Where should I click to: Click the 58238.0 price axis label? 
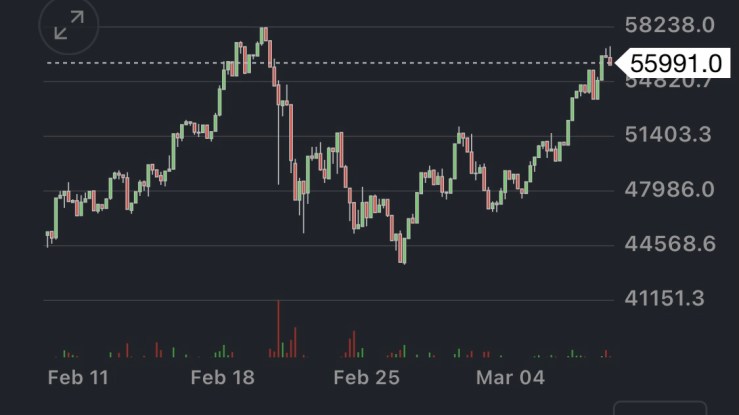pyautogui.click(x=668, y=25)
